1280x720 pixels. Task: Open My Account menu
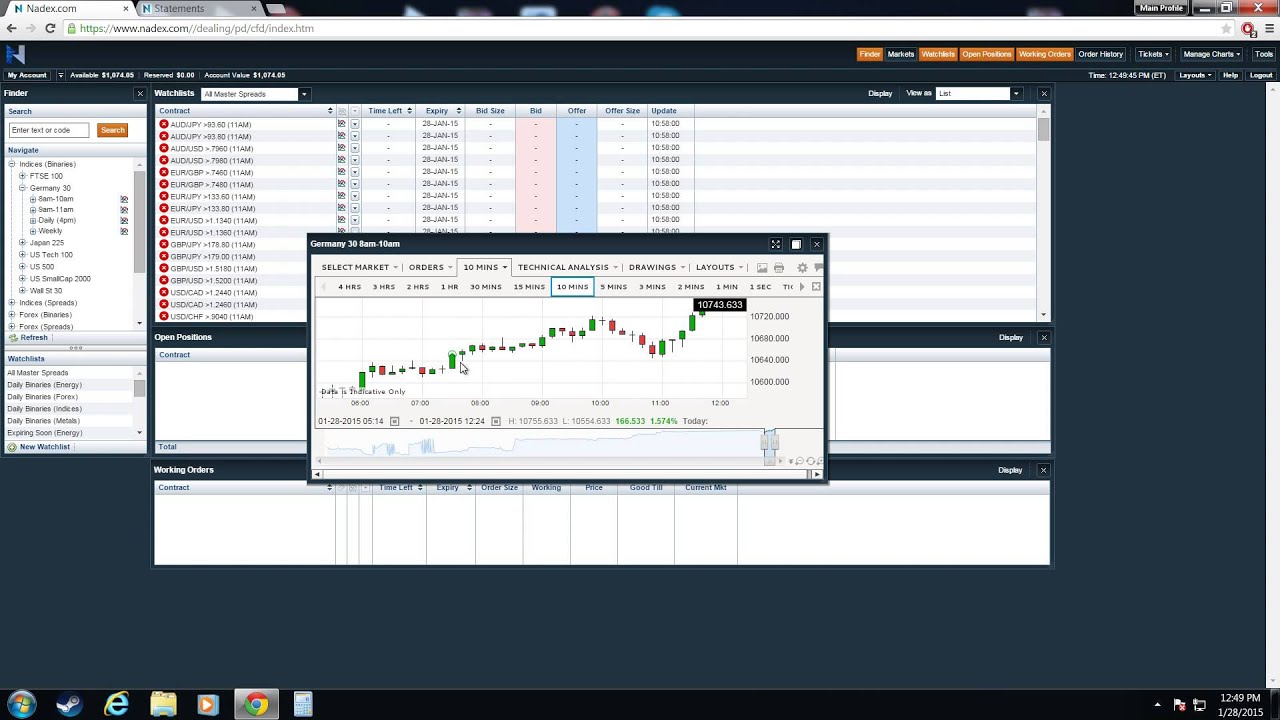pos(27,75)
